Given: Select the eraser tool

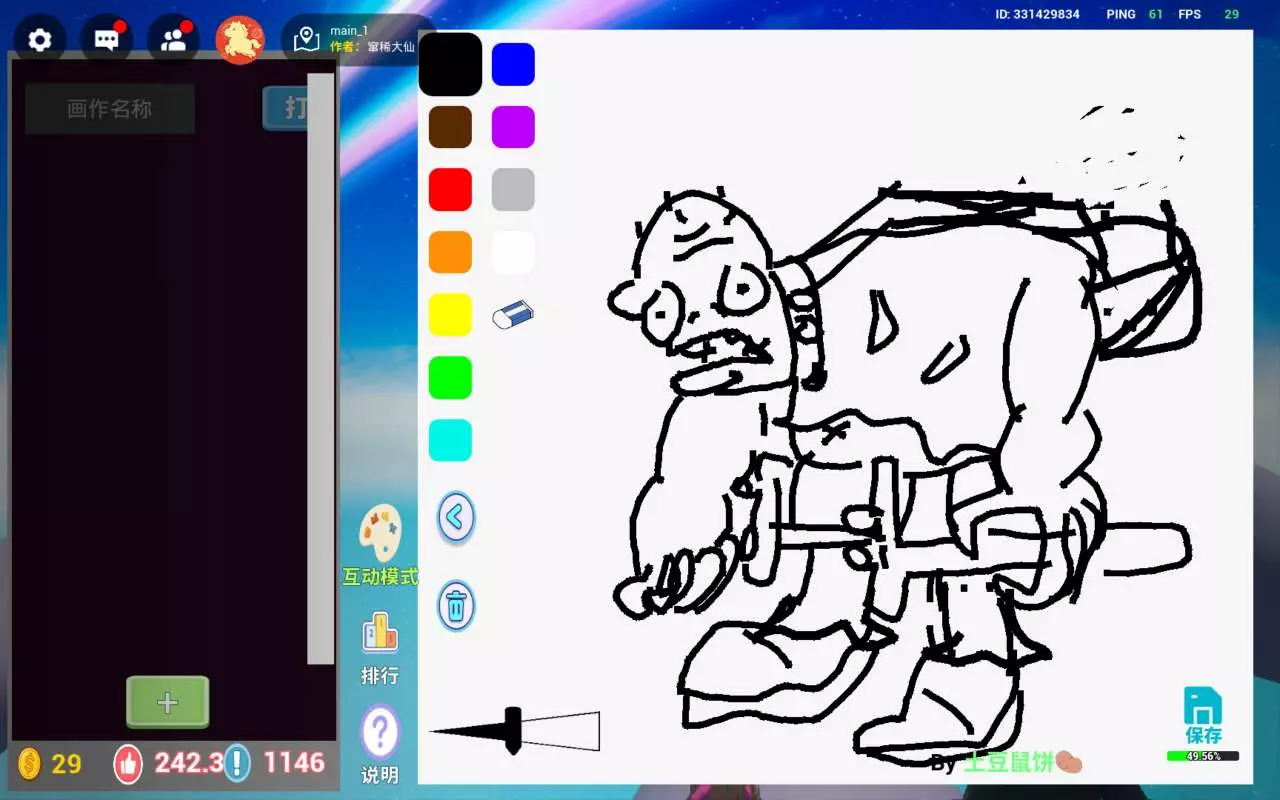Looking at the screenshot, I should coord(513,315).
